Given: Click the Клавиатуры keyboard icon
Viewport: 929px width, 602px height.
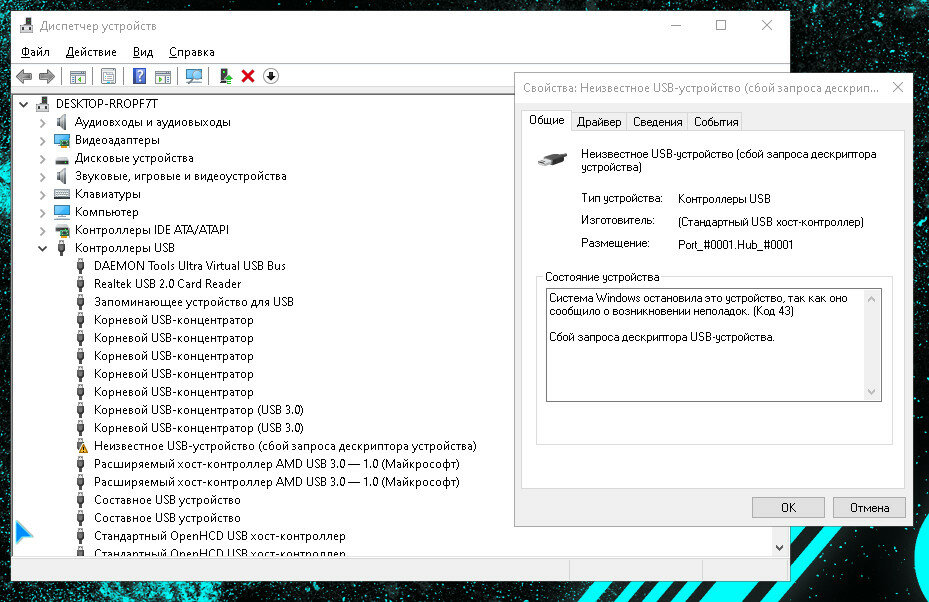Looking at the screenshot, I should pos(62,194).
